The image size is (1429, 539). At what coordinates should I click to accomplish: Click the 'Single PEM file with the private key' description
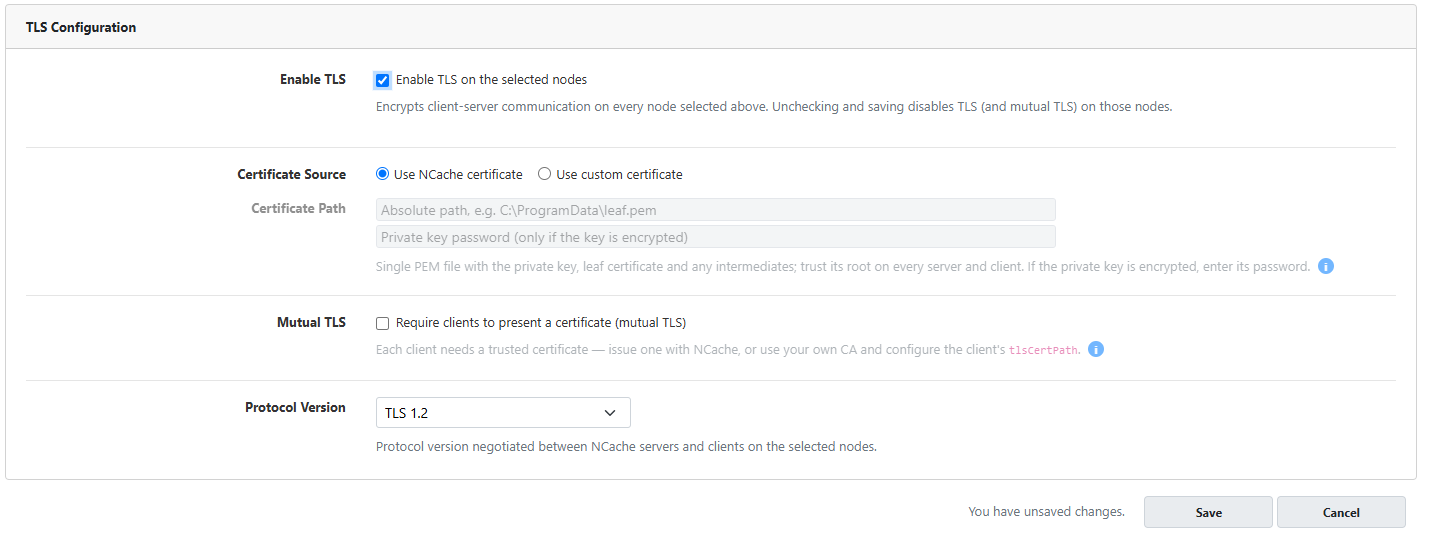tap(843, 267)
